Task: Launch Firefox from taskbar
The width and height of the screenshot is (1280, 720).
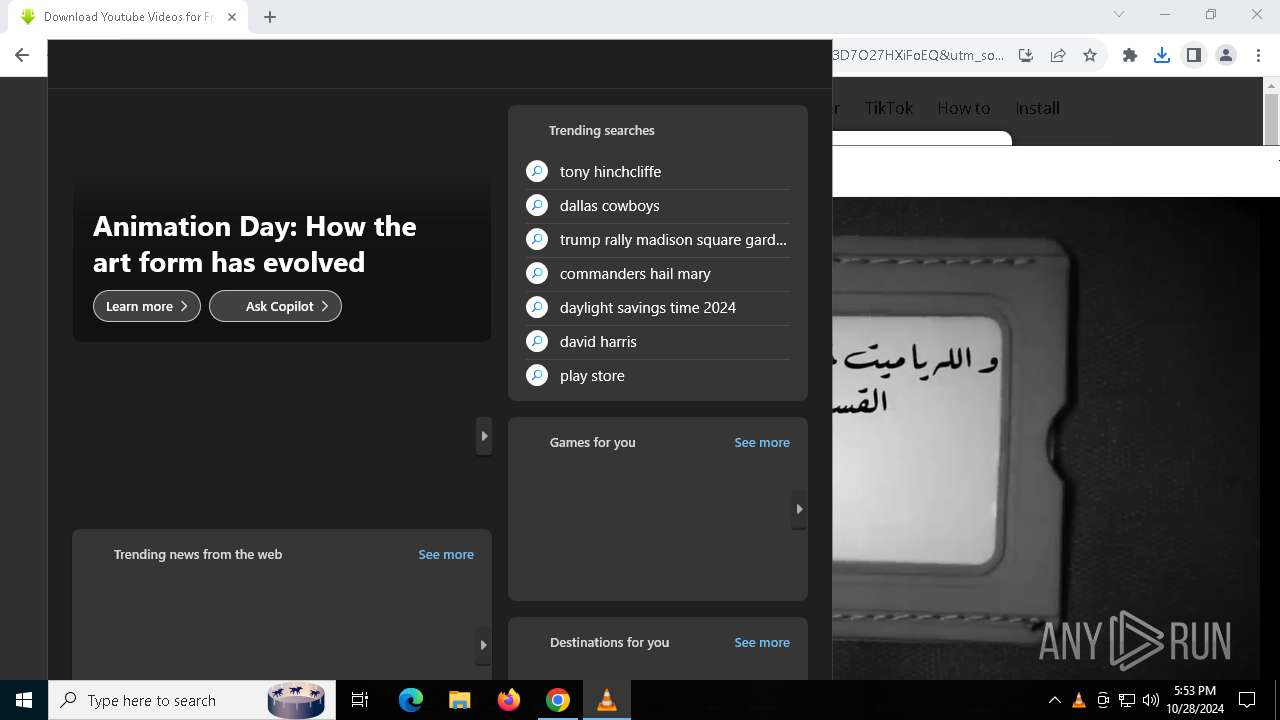Action: point(508,700)
